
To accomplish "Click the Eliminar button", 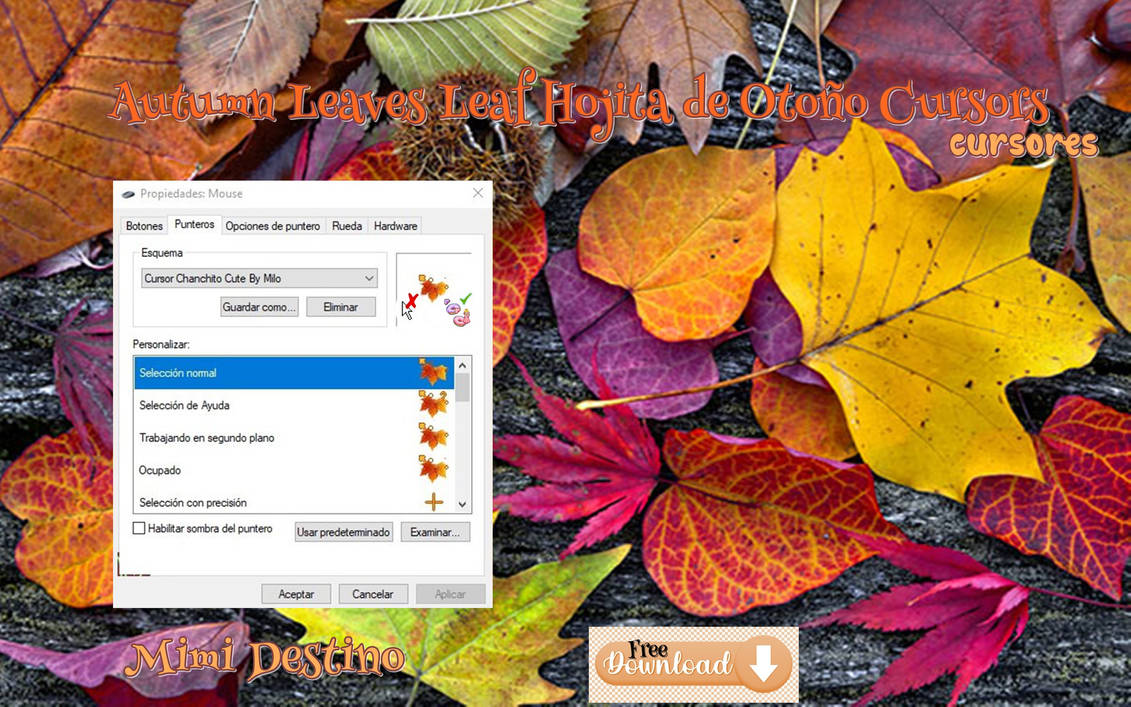I will tap(341, 306).
